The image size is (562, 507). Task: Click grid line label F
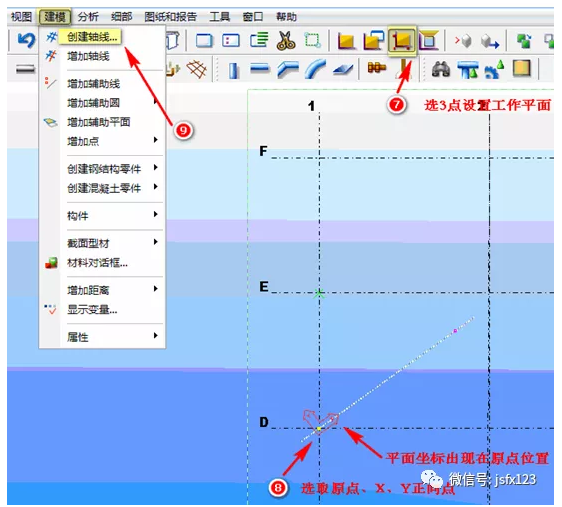(263, 151)
